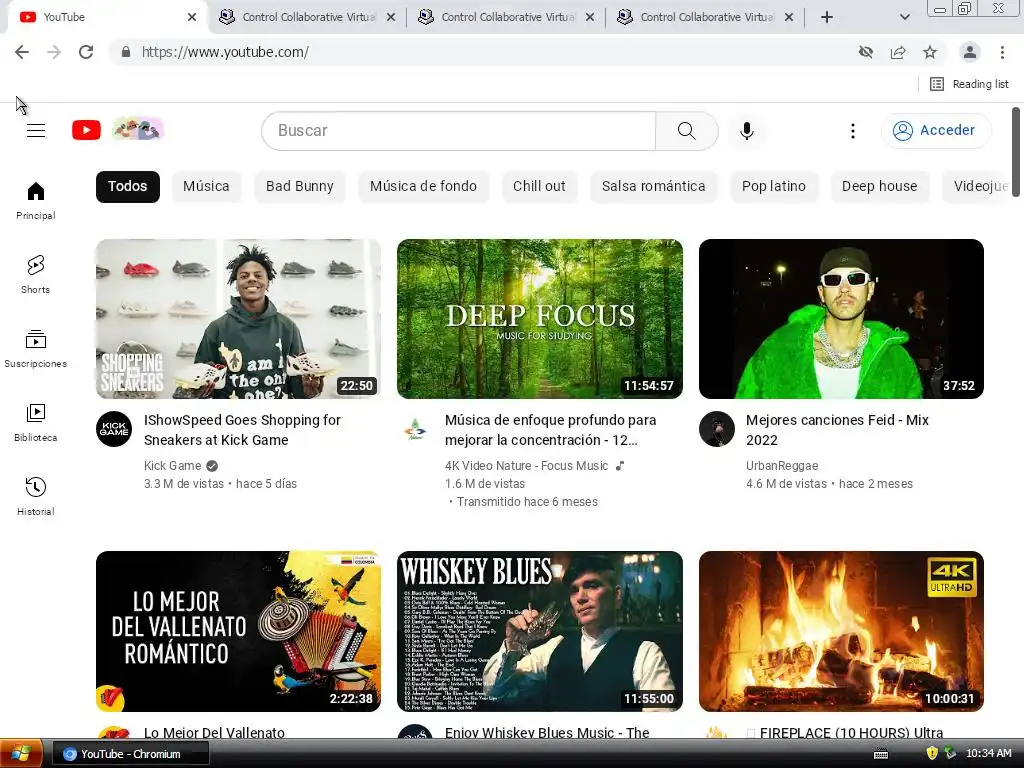
Task: Select the Música de fondo chip
Action: [x=423, y=187]
